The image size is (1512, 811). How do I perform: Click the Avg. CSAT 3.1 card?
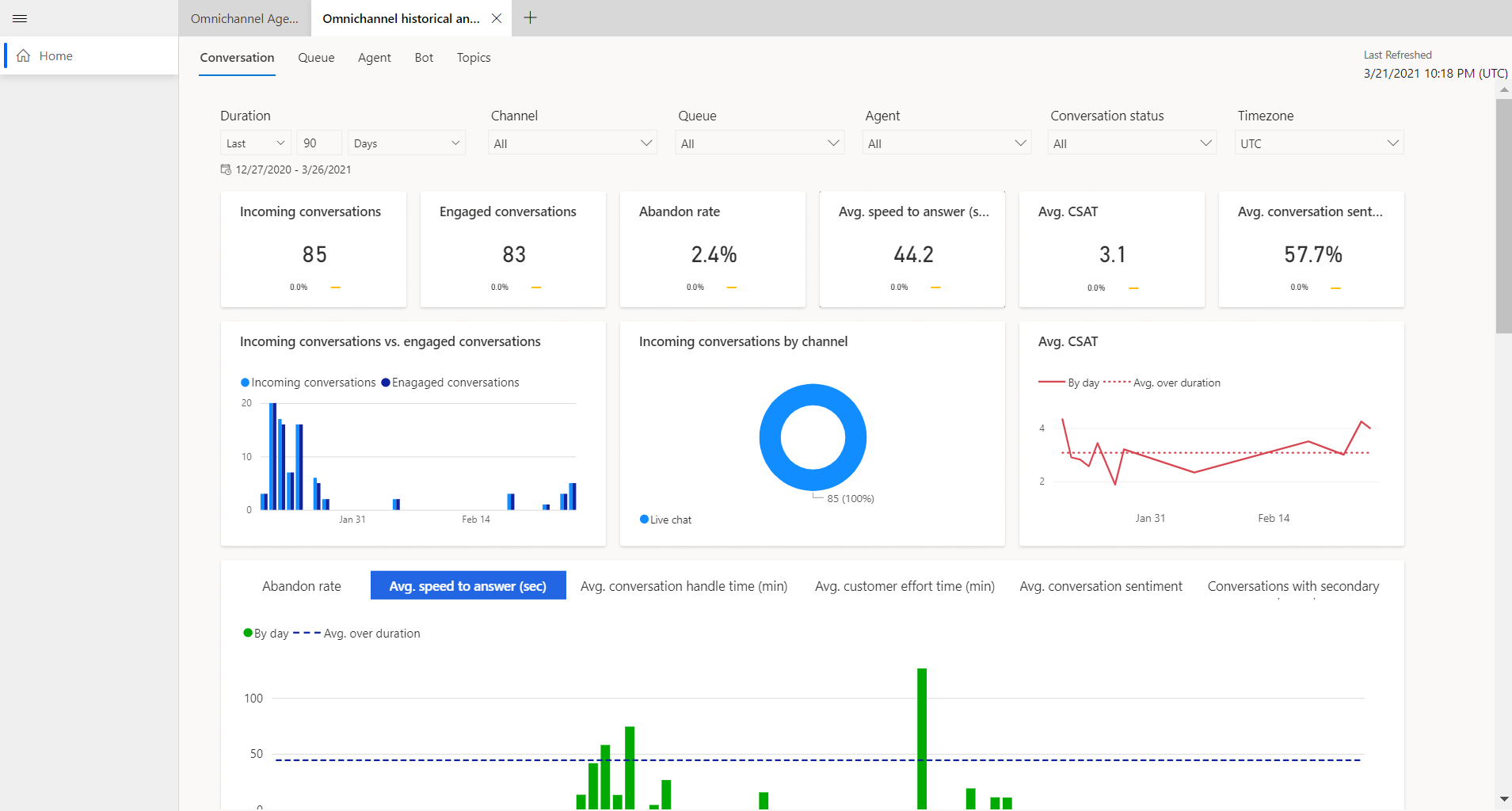click(1112, 249)
